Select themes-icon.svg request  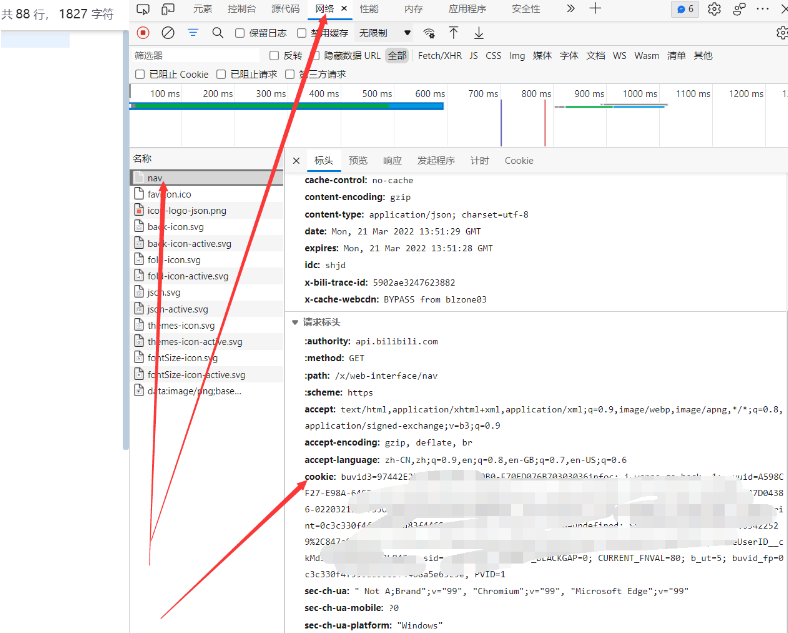tap(207, 326)
